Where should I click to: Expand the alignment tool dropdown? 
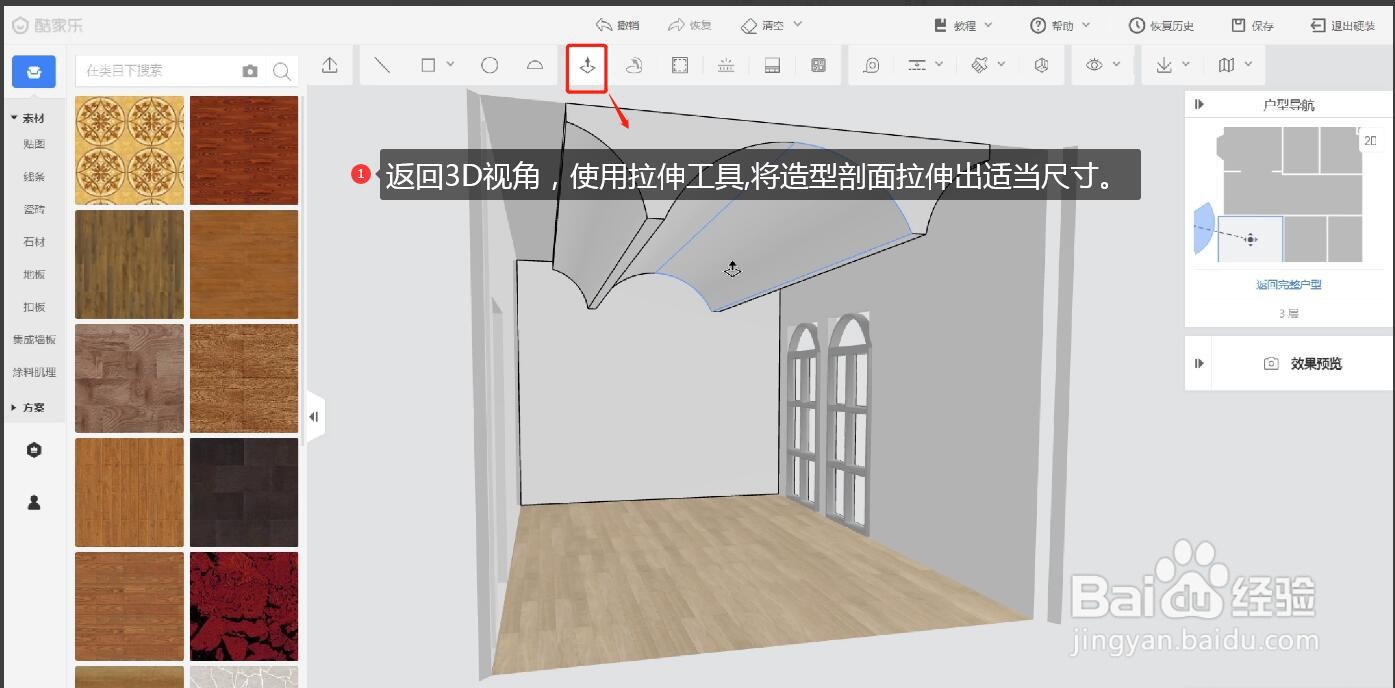tap(939, 65)
